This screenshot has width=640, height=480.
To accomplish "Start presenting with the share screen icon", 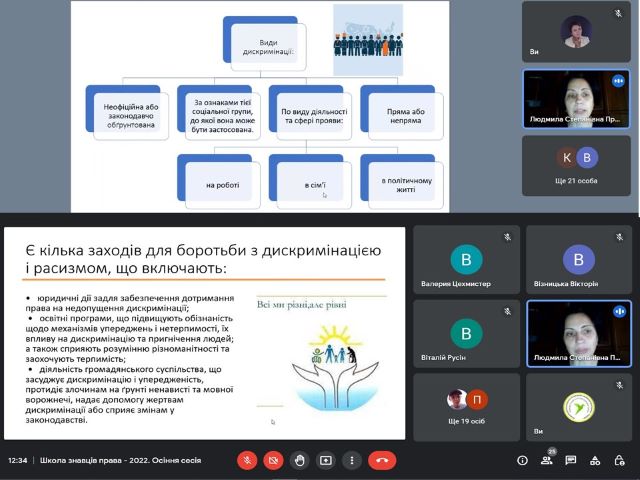I will pyautogui.click(x=325, y=460).
